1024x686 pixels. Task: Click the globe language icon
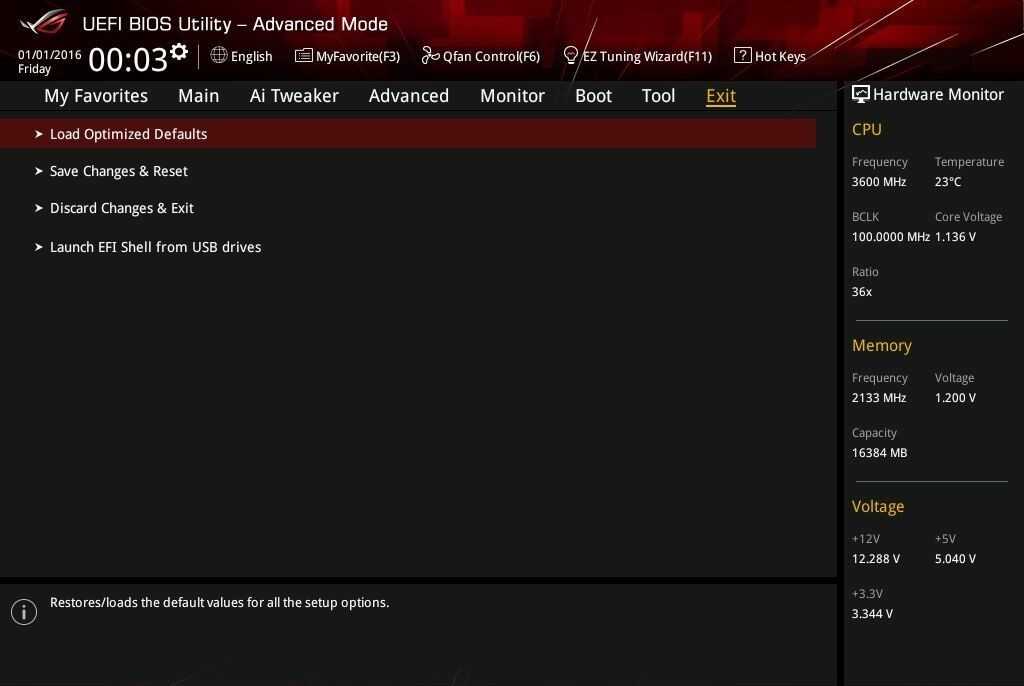[x=219, y=55]
